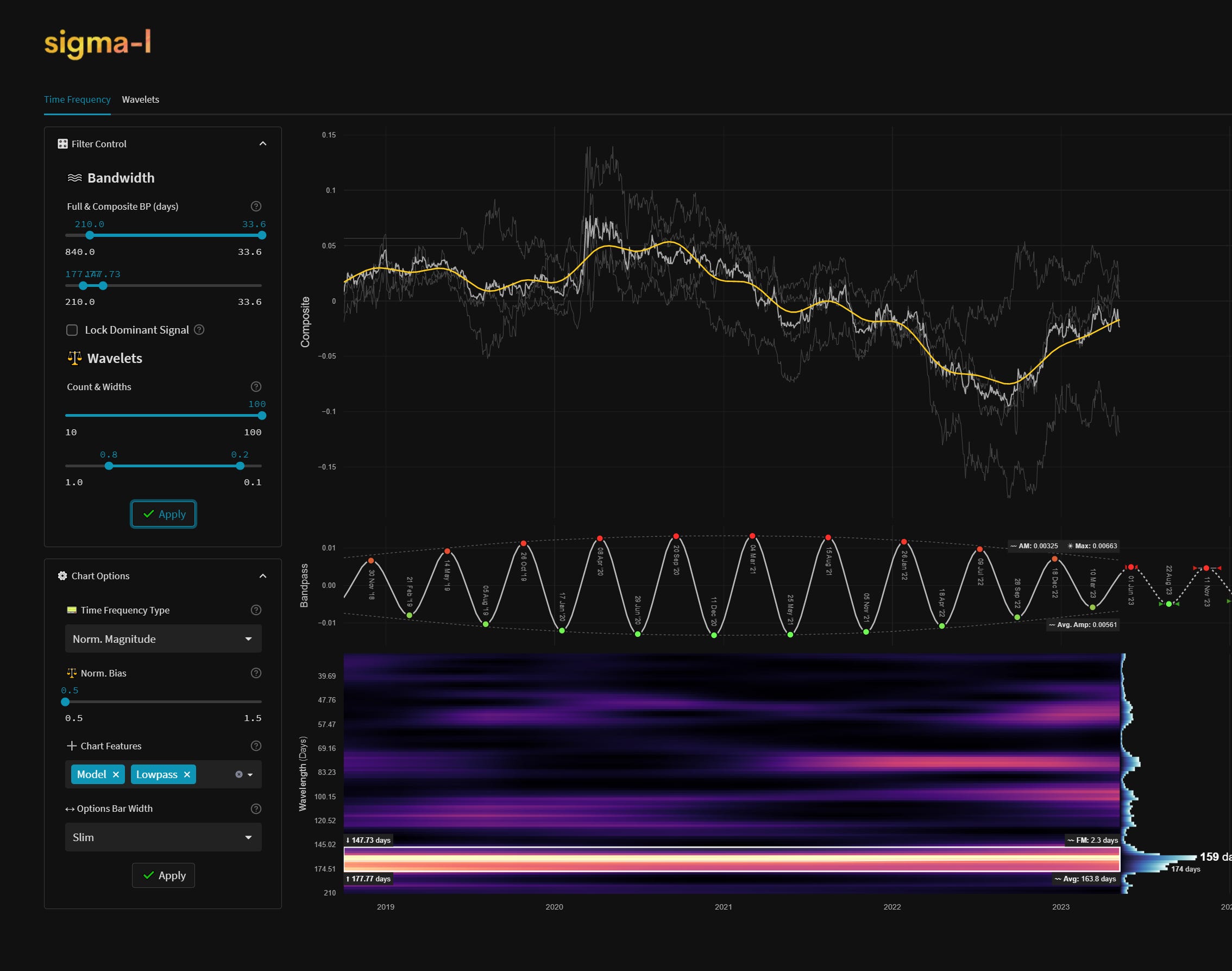Remove the Lowpass chart feature tag
Screen dimensions: 1232x971
(x=187, y=774)
